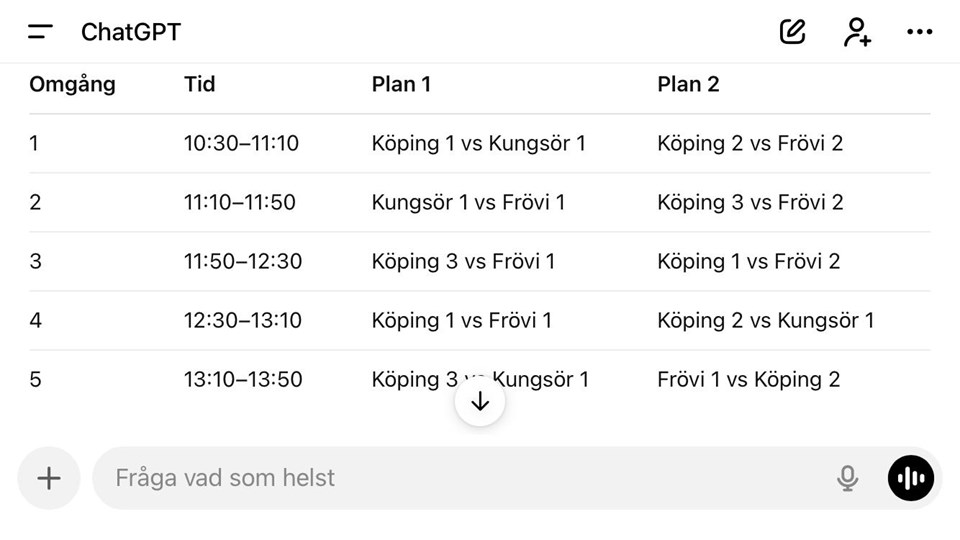
Task: Activate the microphone dictation icon
Action: pyautogui.click(x=847, y=478)
